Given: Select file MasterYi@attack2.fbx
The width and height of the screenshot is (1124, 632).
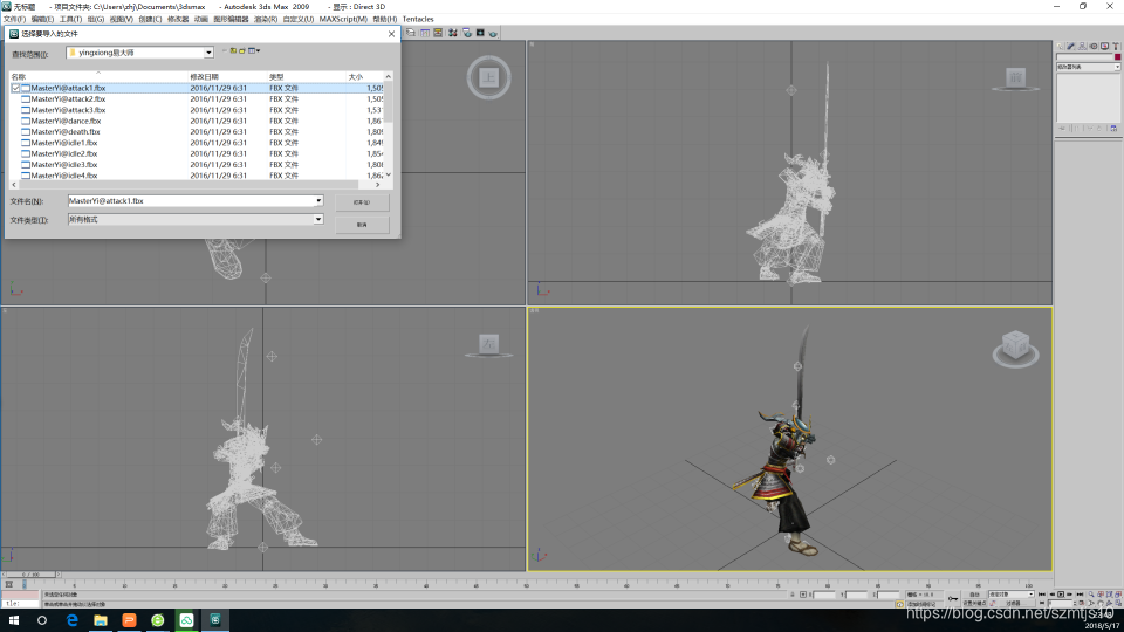Looking at the screenshot, I should point(68,99).
